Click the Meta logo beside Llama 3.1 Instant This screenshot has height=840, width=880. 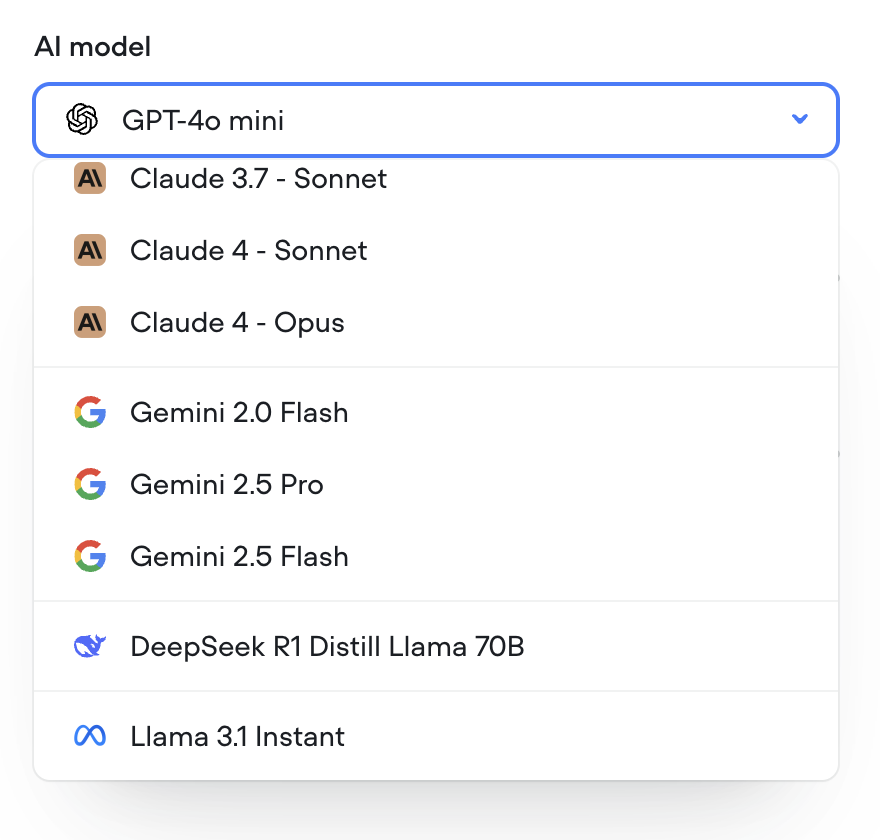click(x=89, y=735)
